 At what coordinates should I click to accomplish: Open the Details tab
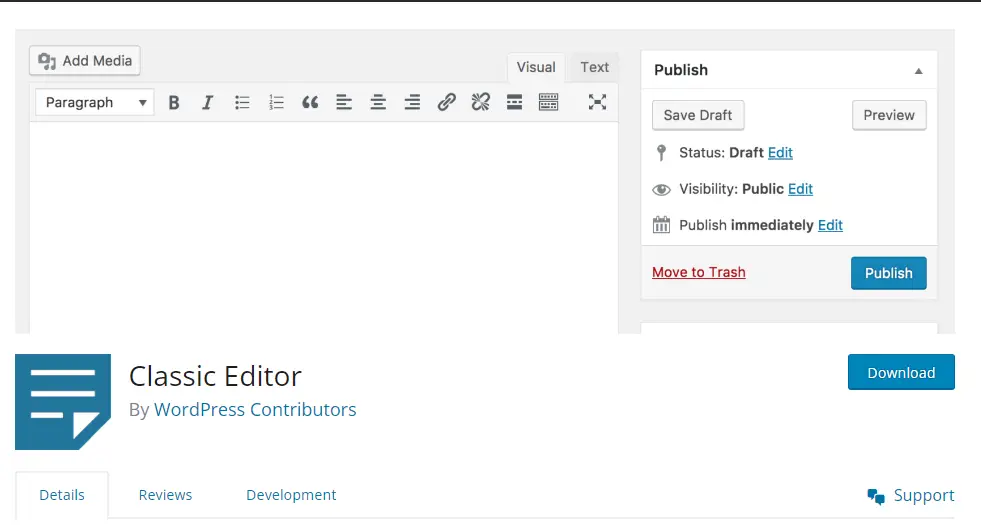coord(62,495)
